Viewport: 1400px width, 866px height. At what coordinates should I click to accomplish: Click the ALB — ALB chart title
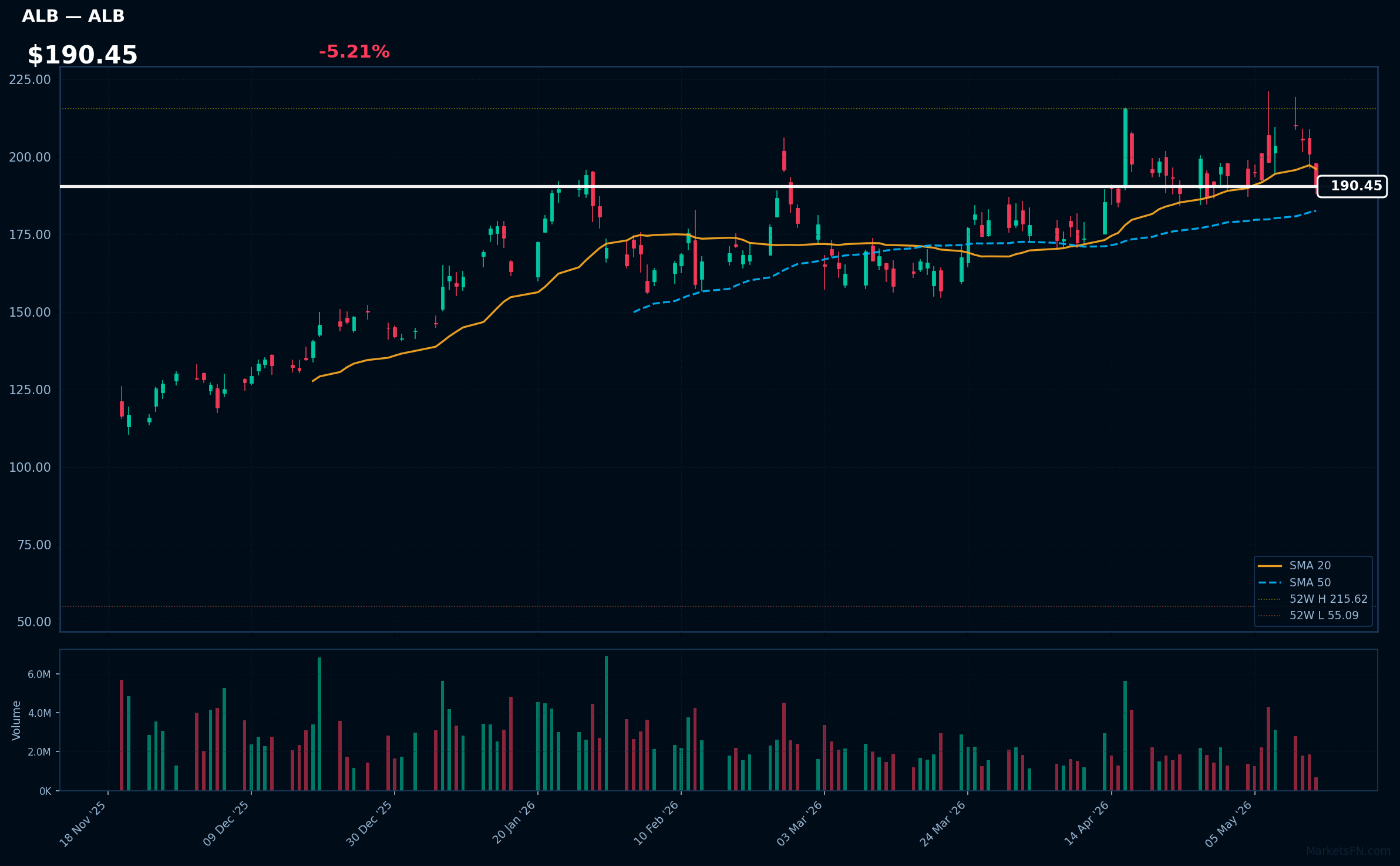click(73, 16)
